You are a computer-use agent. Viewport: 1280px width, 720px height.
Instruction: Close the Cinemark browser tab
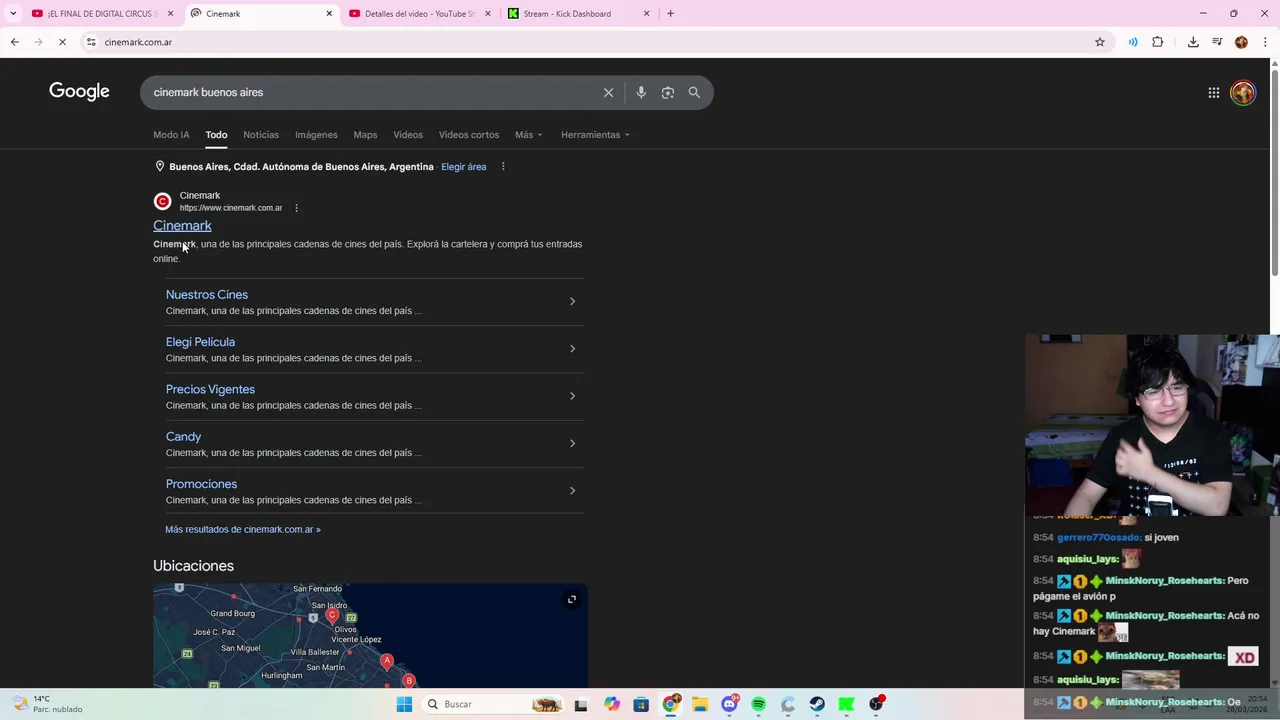[329, 13]
